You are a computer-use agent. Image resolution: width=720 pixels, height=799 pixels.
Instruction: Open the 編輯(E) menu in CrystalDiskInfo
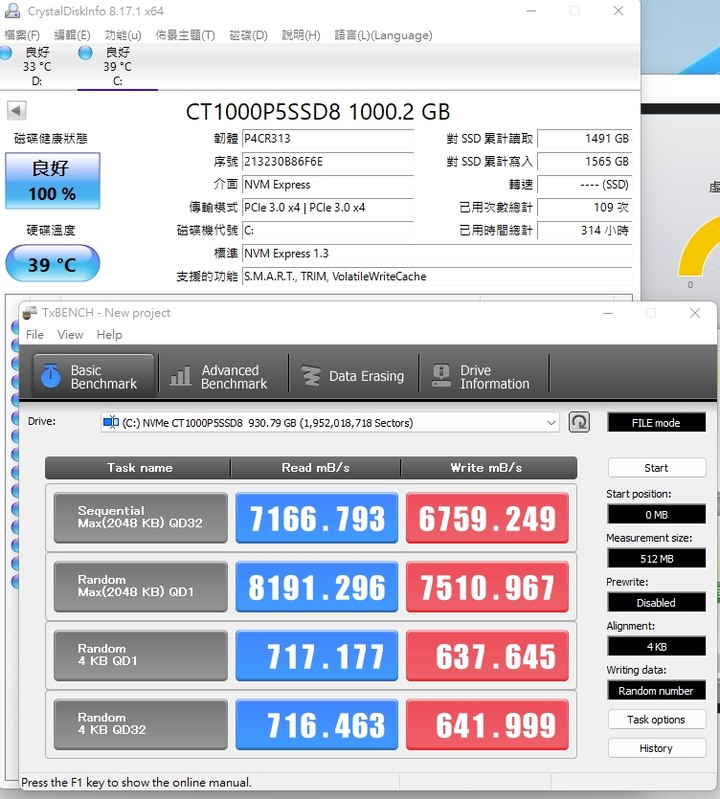pos(72,35)
